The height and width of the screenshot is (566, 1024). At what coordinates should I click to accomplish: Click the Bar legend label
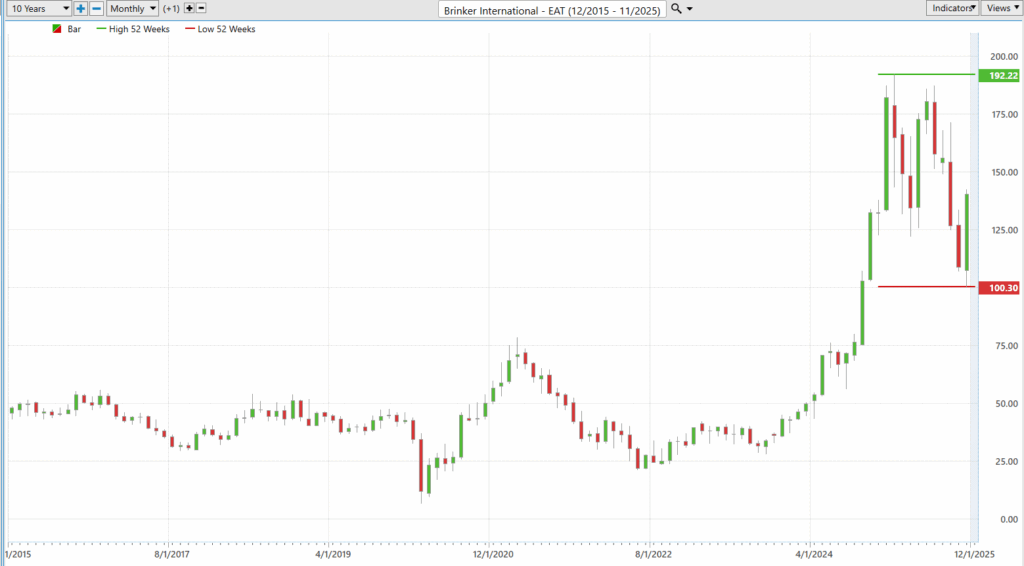tap(74, 29)
